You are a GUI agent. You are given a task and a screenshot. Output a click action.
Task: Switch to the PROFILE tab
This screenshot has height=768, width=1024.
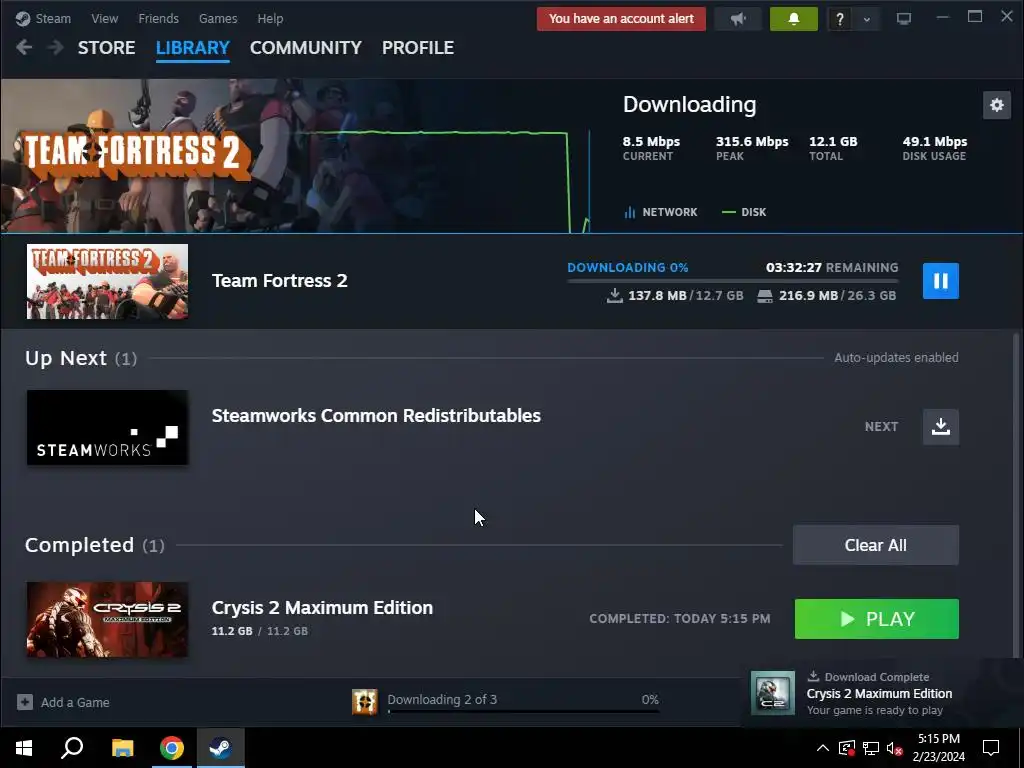tap(418, 48)
